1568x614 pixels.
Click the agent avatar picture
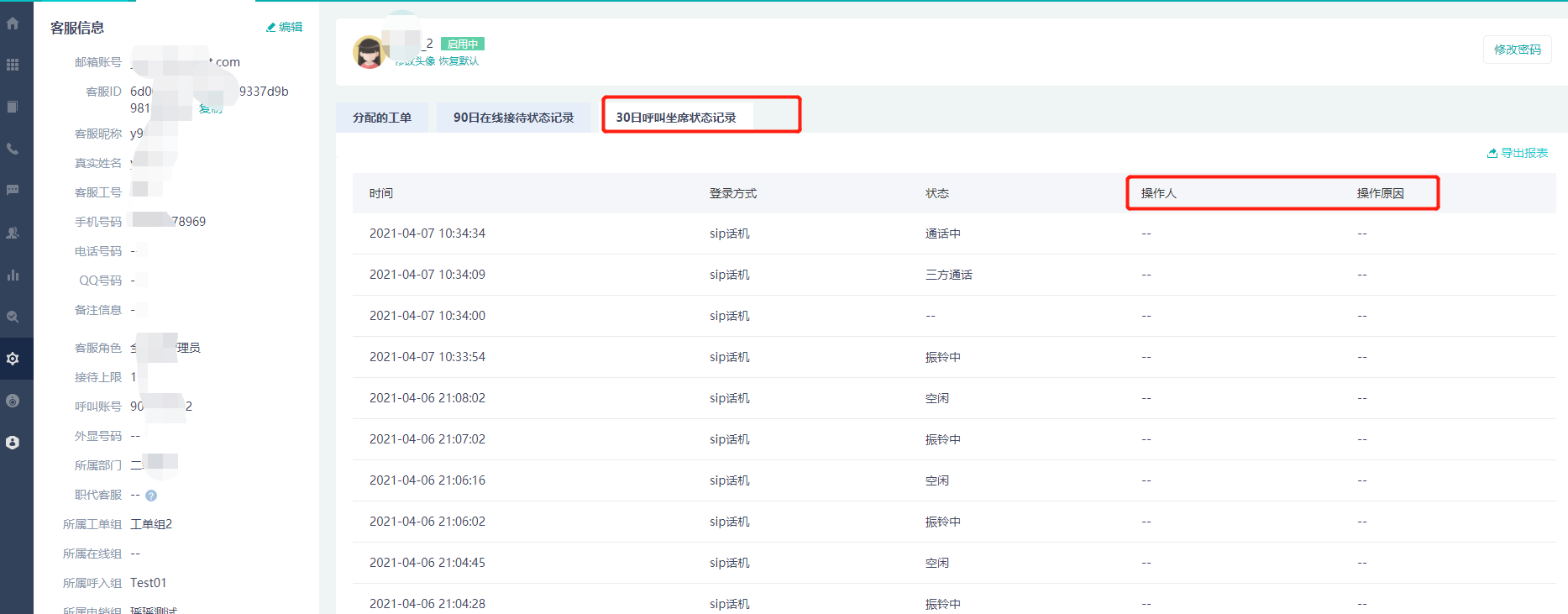point(369,52)
